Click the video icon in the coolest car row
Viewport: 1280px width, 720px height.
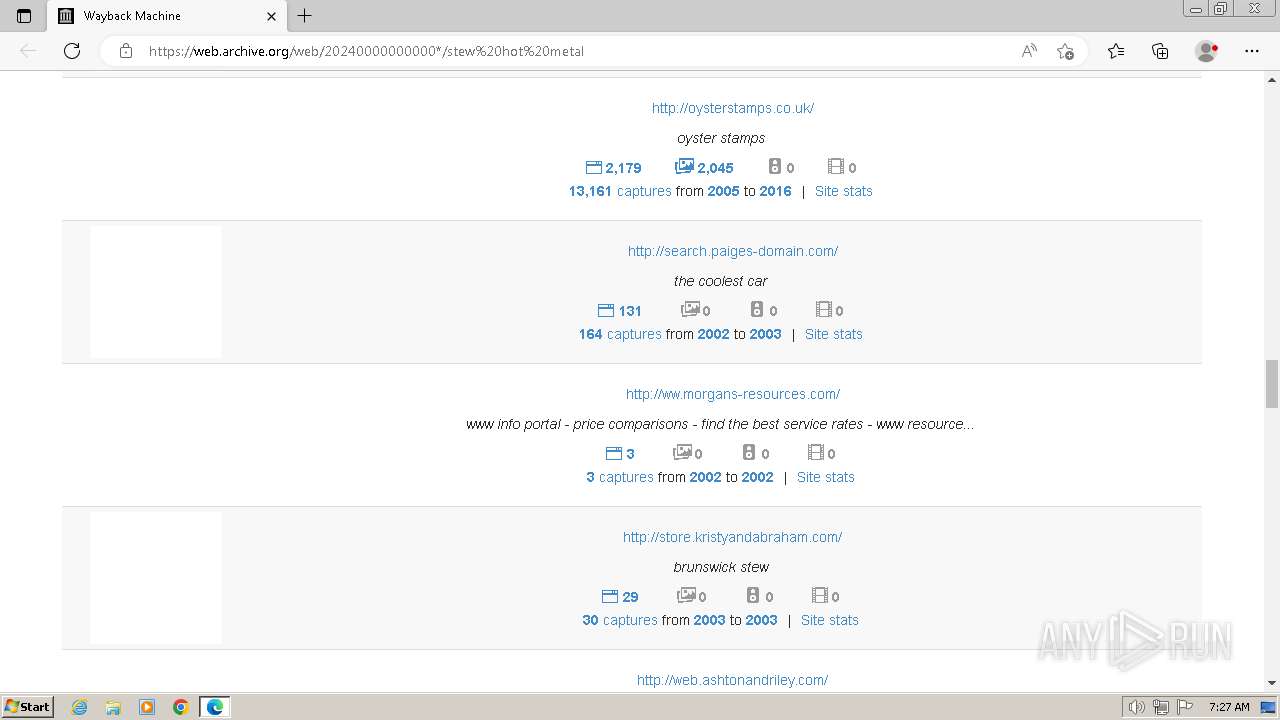coord(824,310)
